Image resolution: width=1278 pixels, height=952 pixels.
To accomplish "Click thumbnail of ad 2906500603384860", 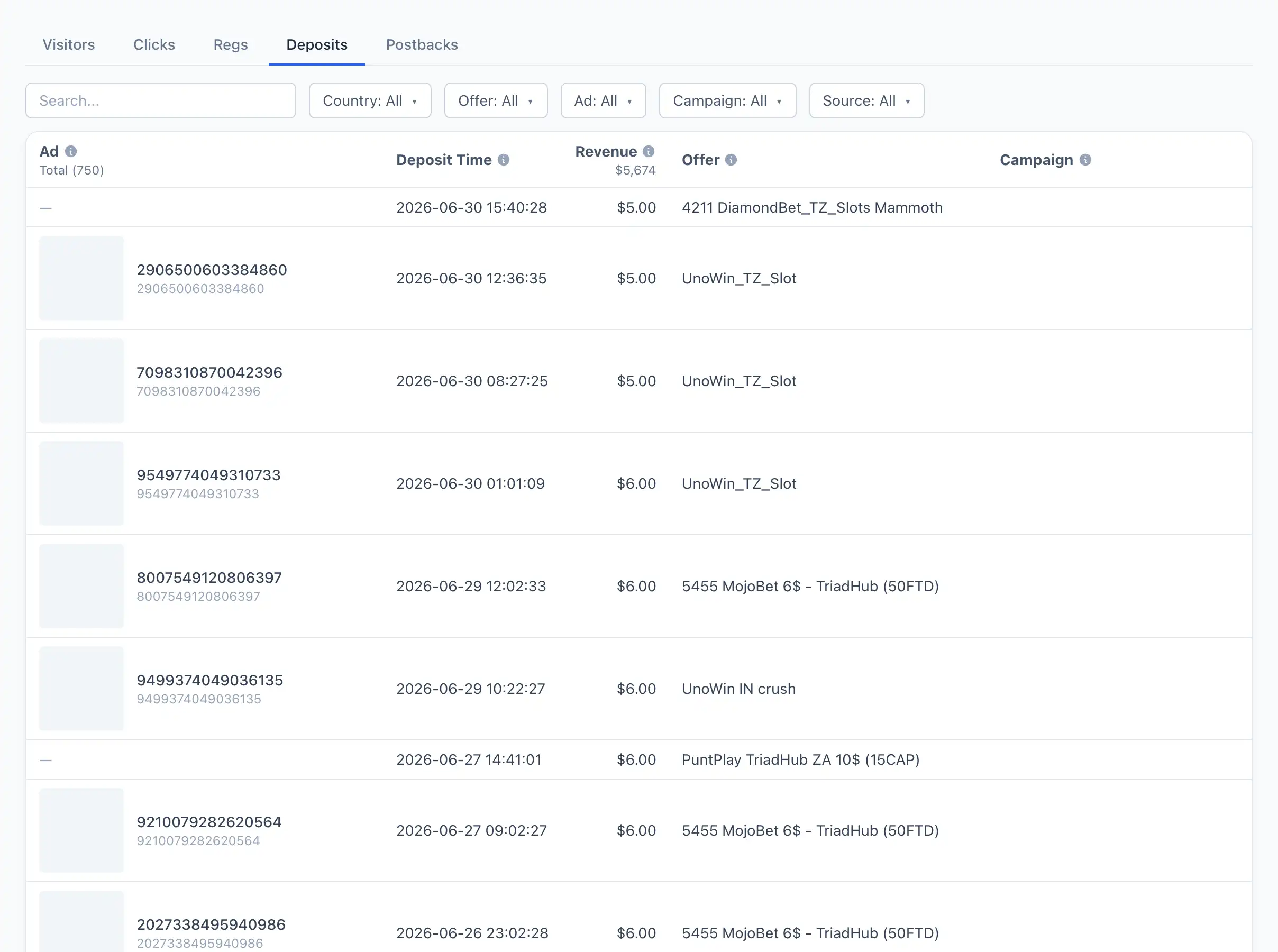I will [x=81, y=278].
